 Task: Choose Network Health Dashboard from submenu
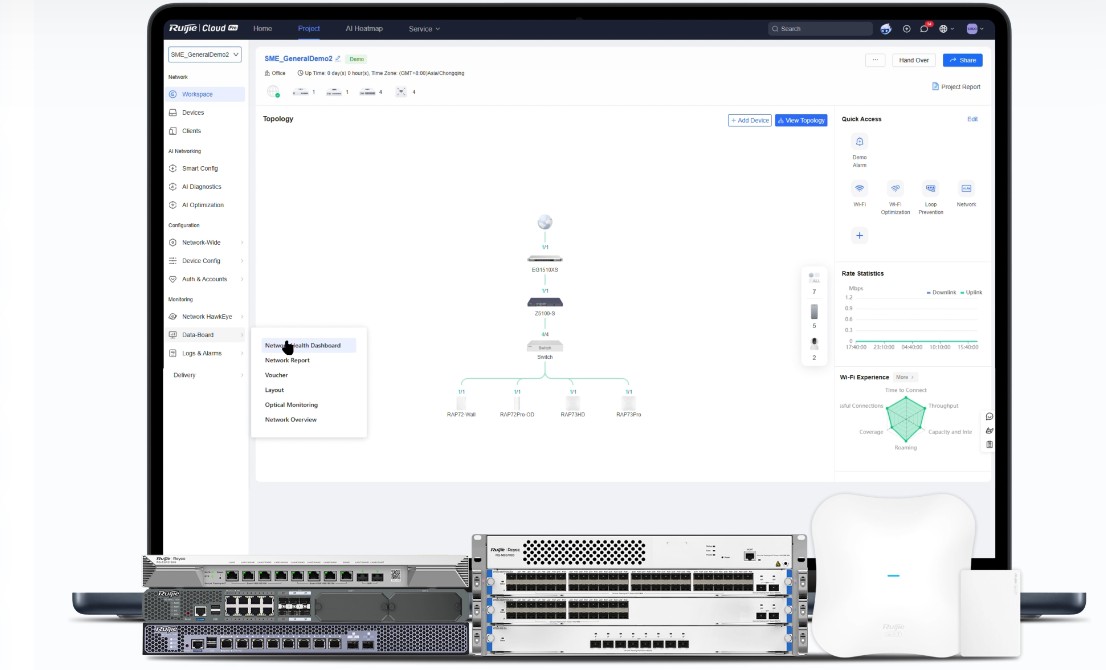coord(308,346)
